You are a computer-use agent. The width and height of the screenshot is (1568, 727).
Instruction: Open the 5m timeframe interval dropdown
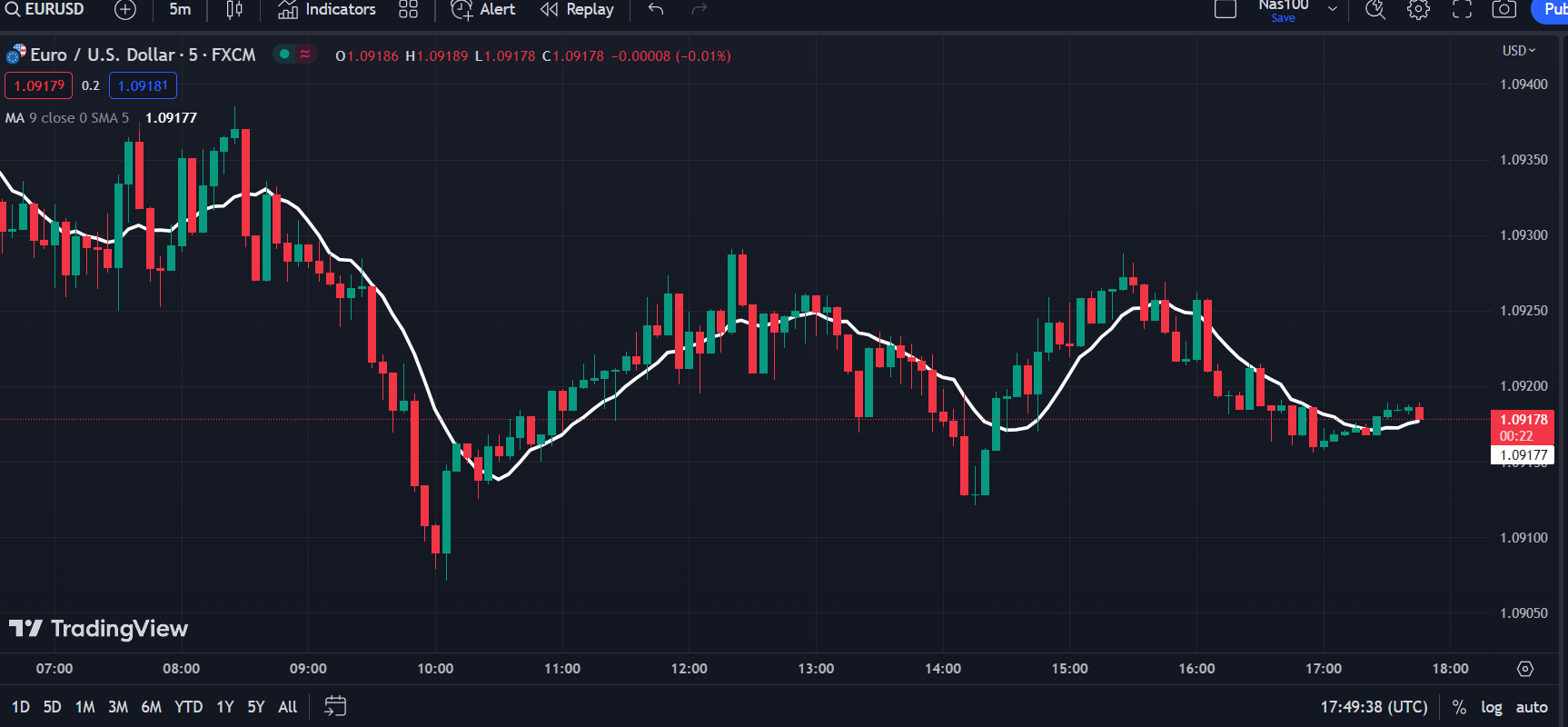[180, 10]
